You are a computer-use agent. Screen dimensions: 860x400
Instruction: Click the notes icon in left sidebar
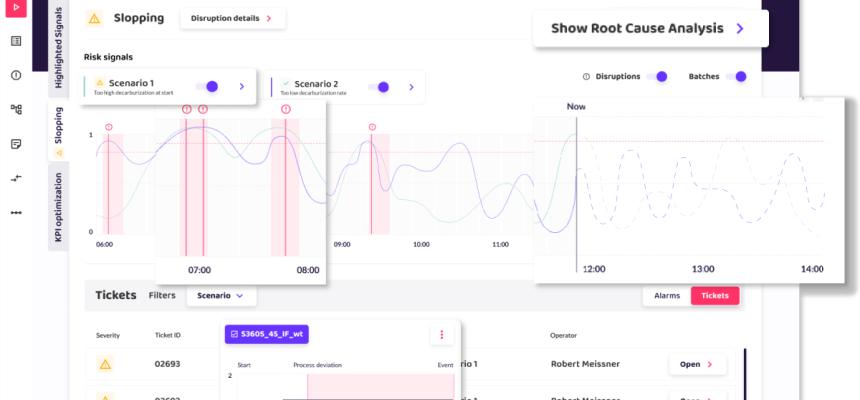[16, 144]
